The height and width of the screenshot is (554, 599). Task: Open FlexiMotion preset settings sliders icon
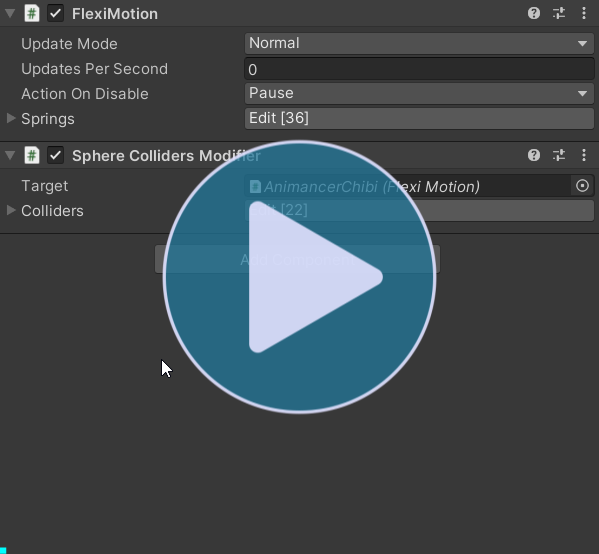pos(559,13)
